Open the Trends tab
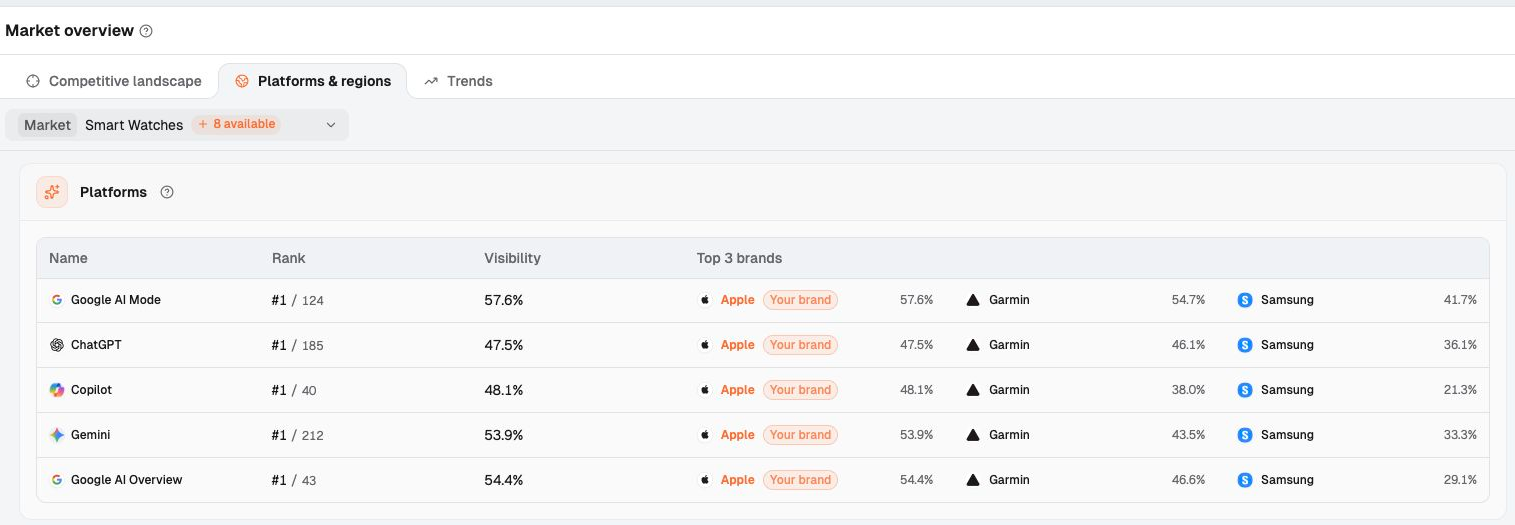Image resolution: width=1515 pixels, height=525 pixels. point(458,81)
